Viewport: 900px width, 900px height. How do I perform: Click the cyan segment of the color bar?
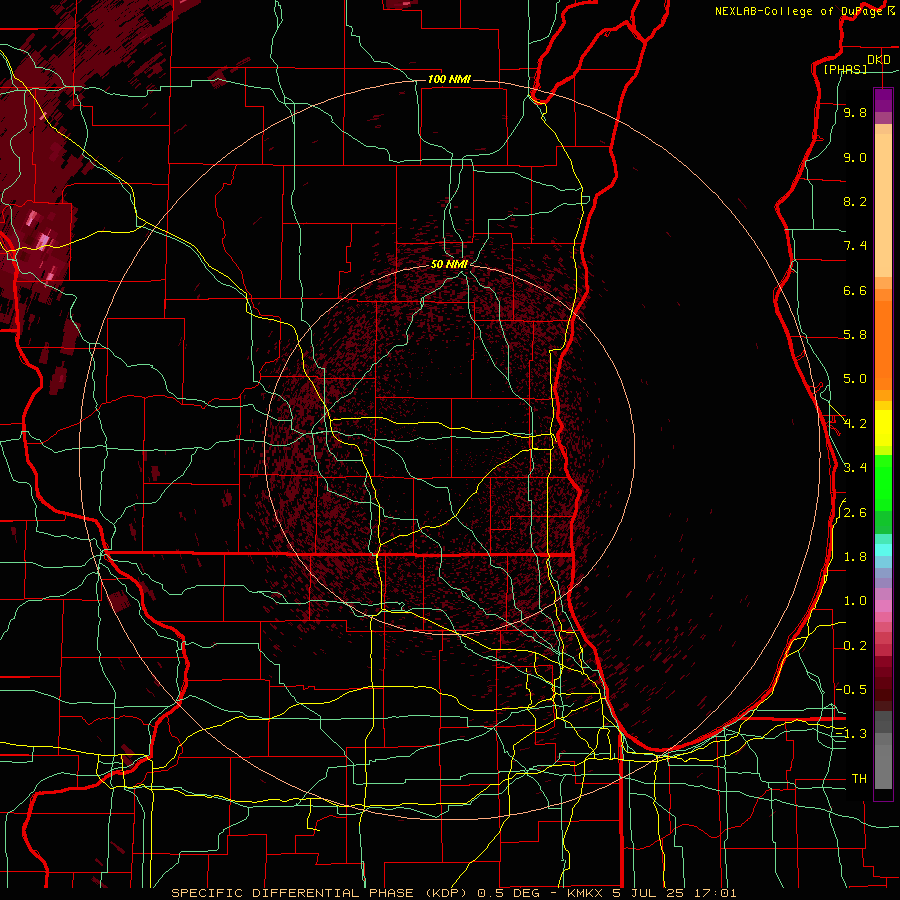coord(883,550)
